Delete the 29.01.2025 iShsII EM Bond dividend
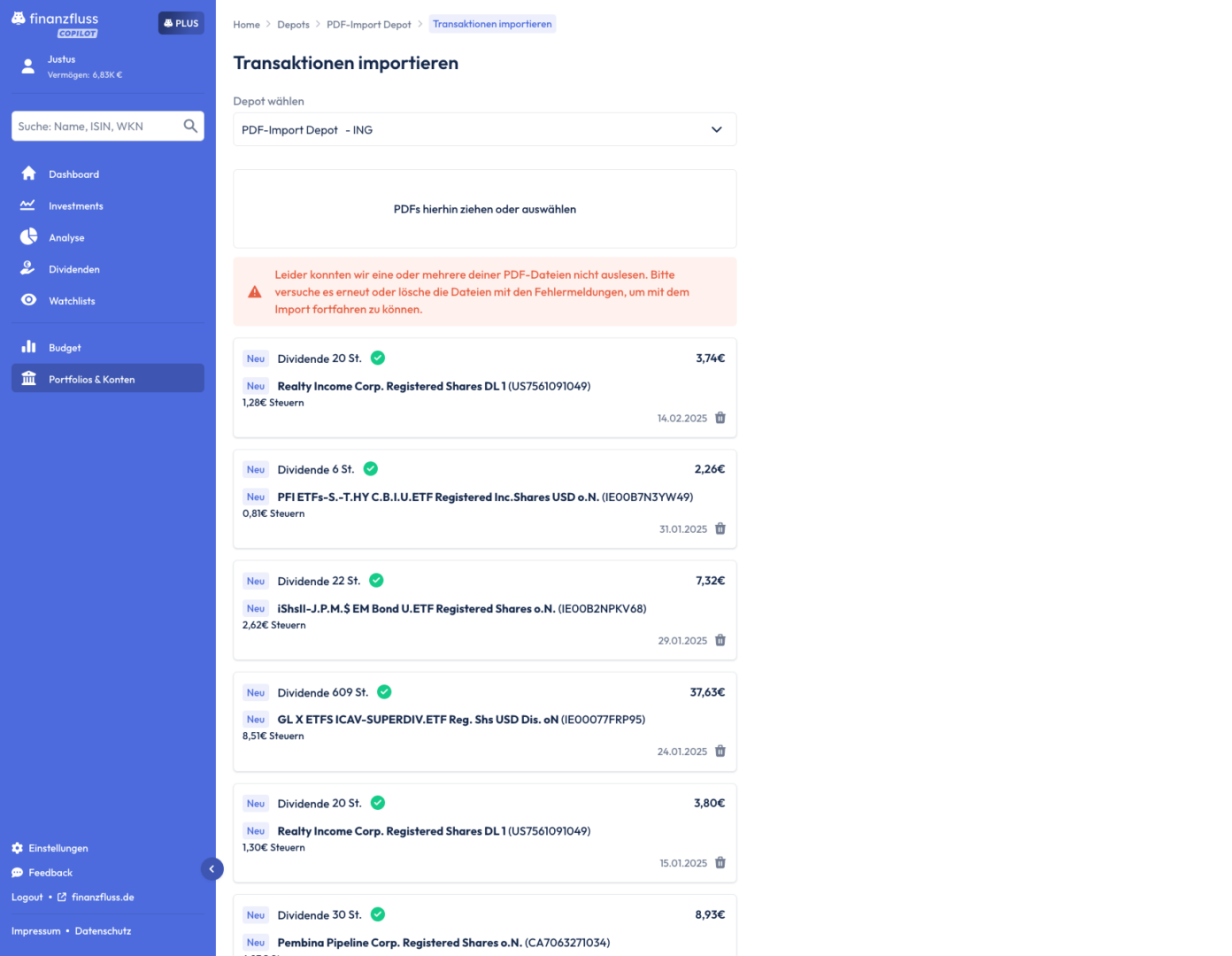Image resolution: width=1232 pixels, height=956 pixels. [x=720, y=640]
